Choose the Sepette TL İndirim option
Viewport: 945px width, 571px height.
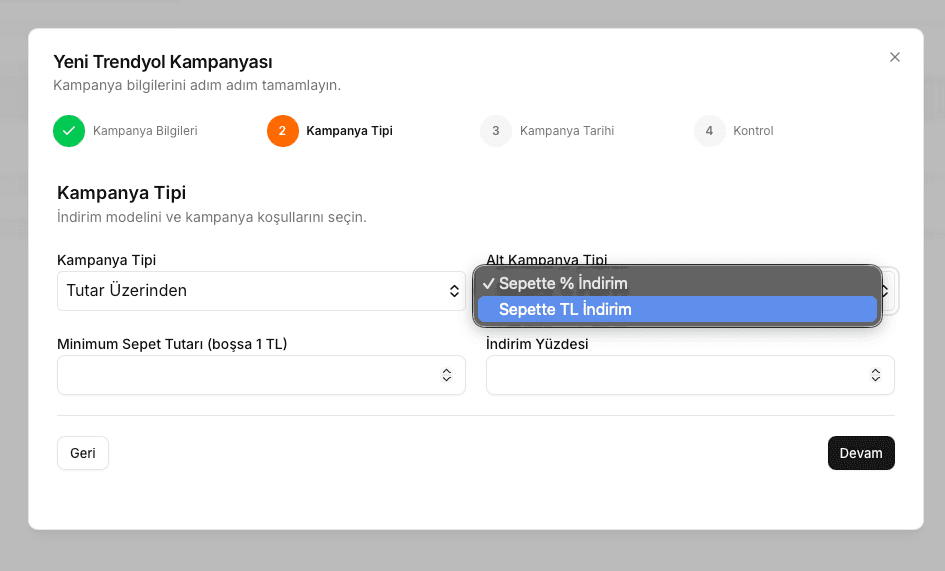677,309
